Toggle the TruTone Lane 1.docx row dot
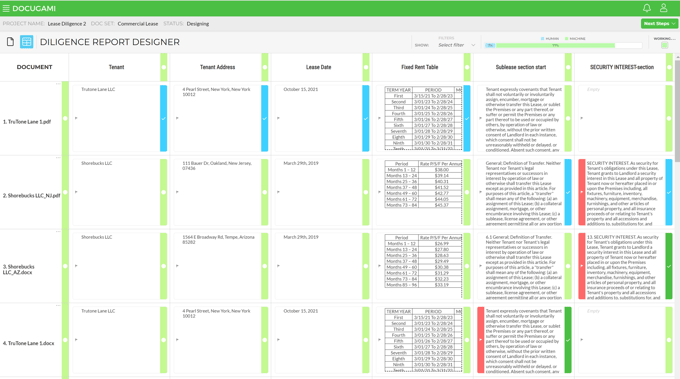 (65, 340)
